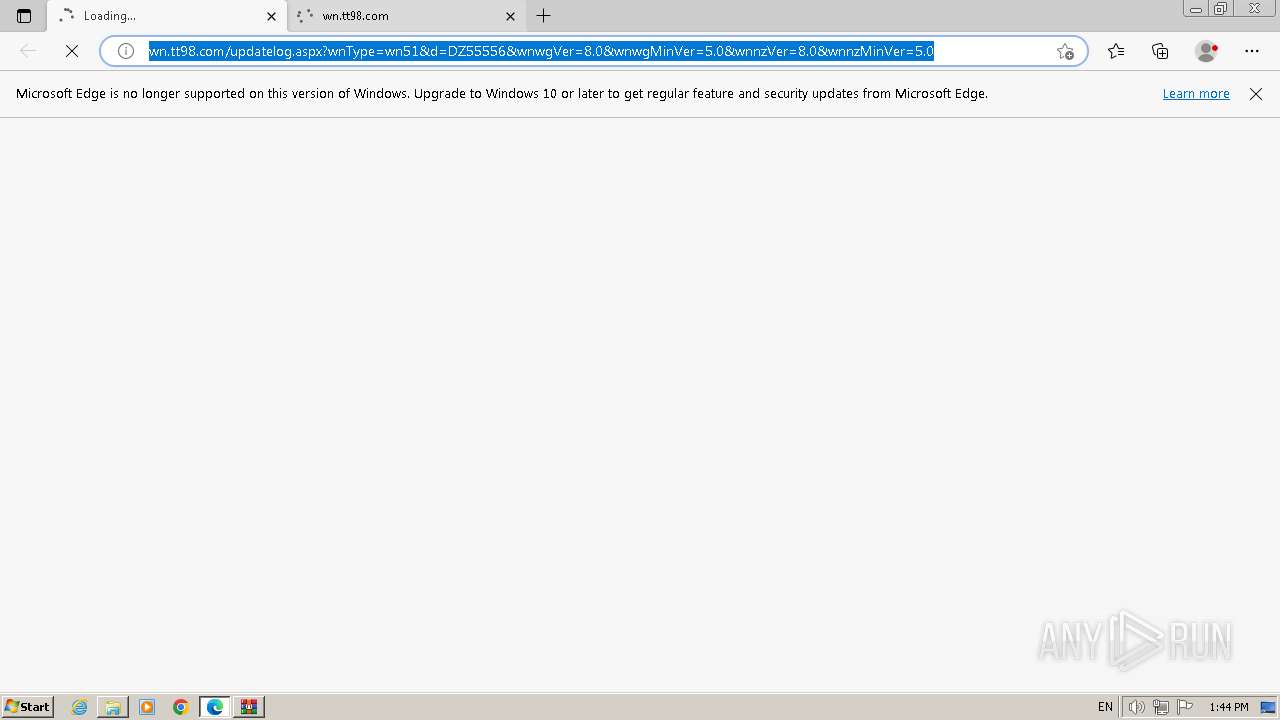Open the network tray icon

point(1161,707)
